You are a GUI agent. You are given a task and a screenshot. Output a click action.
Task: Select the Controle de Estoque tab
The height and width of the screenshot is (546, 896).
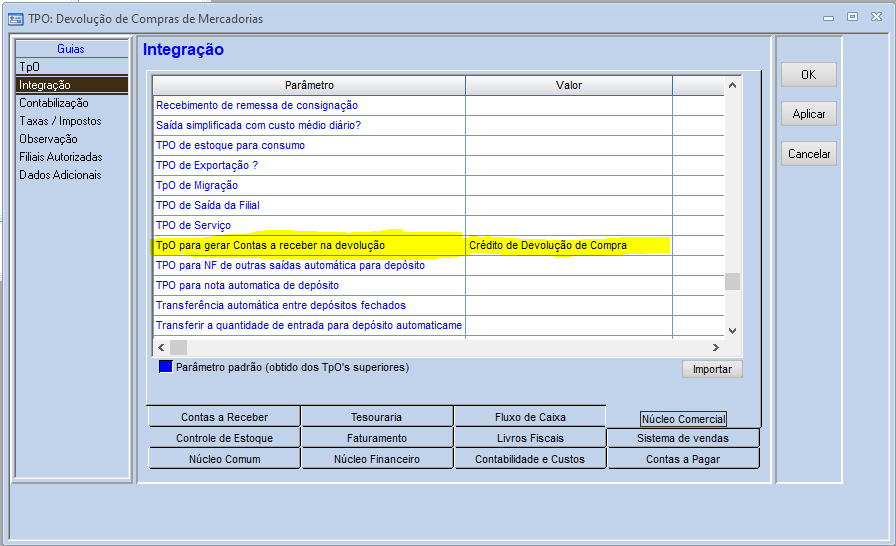(x=224, y=438)
